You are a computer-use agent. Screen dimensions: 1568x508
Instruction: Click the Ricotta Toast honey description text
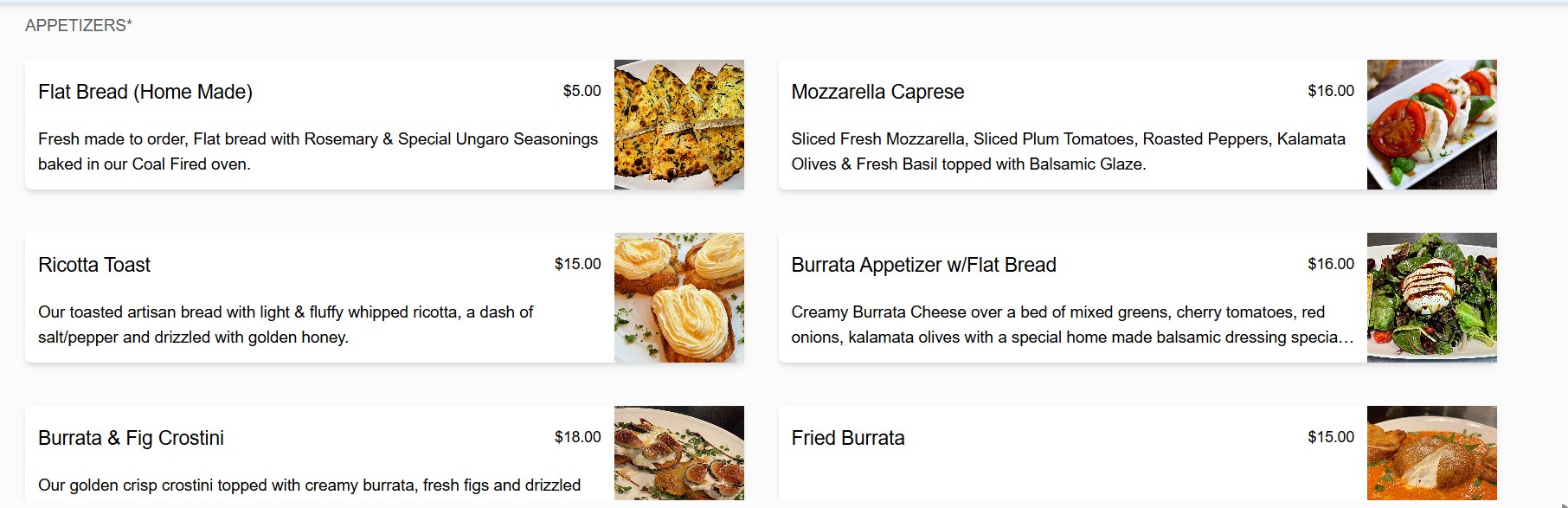click(x=286, y=325)
